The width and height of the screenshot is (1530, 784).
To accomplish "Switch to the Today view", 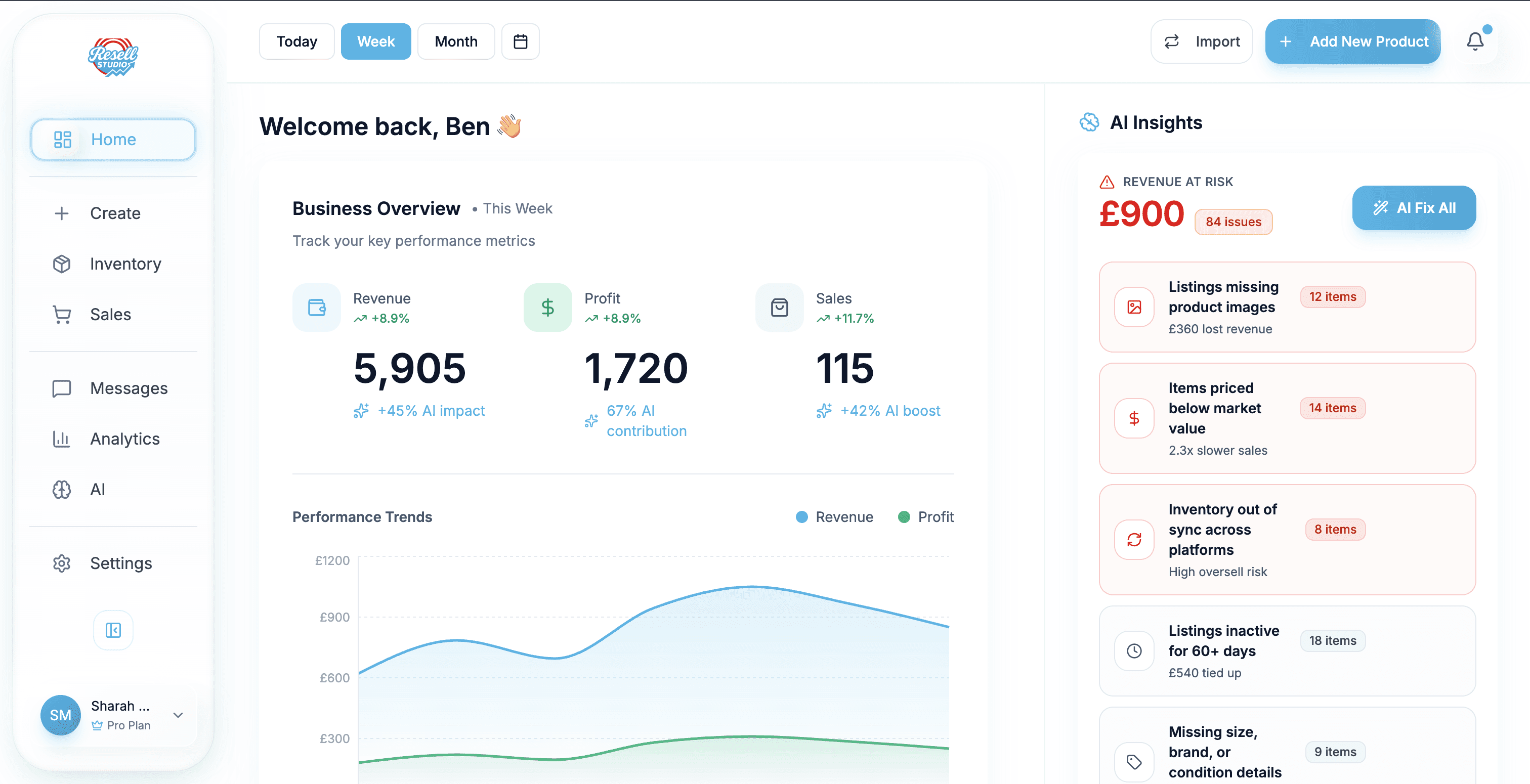I will (296, 41).
